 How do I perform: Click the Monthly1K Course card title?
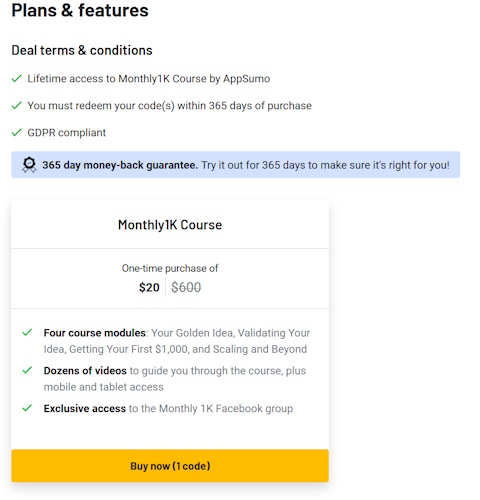170,225
